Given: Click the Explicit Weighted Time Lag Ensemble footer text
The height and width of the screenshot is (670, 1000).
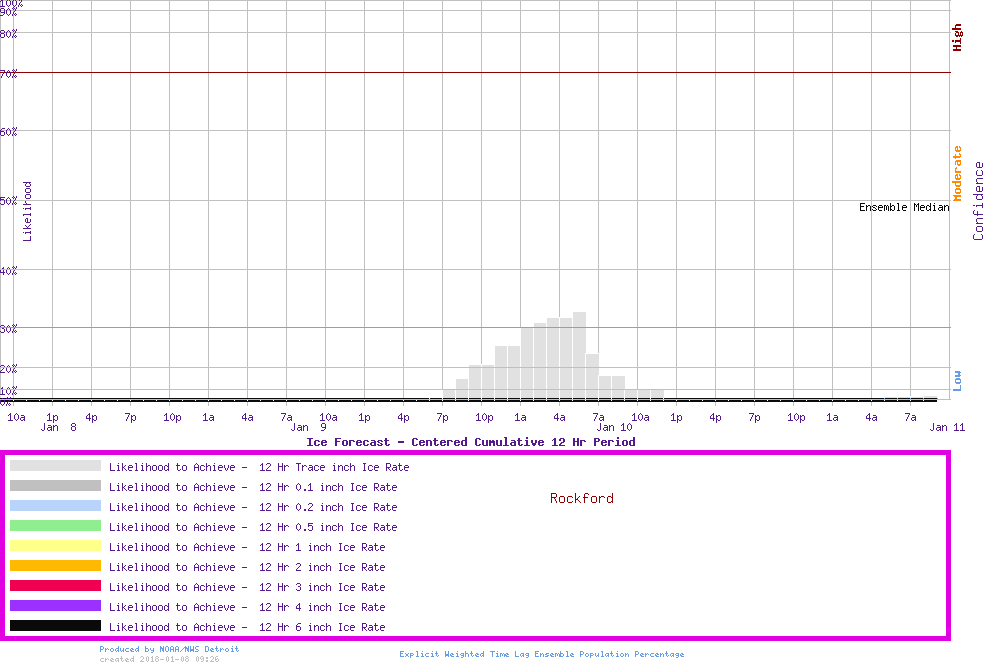Looking at the screenshot, I should click(x=542, y=654).
